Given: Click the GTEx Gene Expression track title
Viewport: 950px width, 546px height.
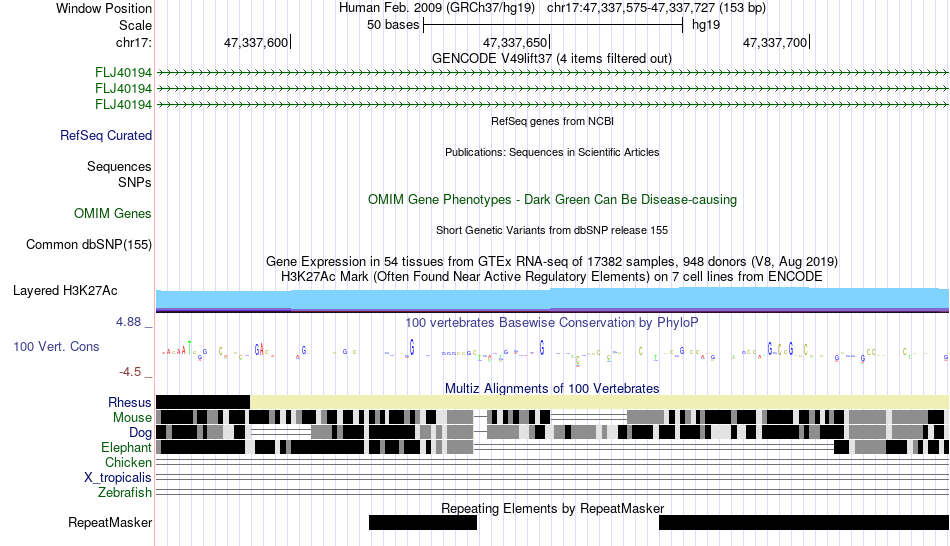Looking at the screenshot, I should tap(552, 262).
